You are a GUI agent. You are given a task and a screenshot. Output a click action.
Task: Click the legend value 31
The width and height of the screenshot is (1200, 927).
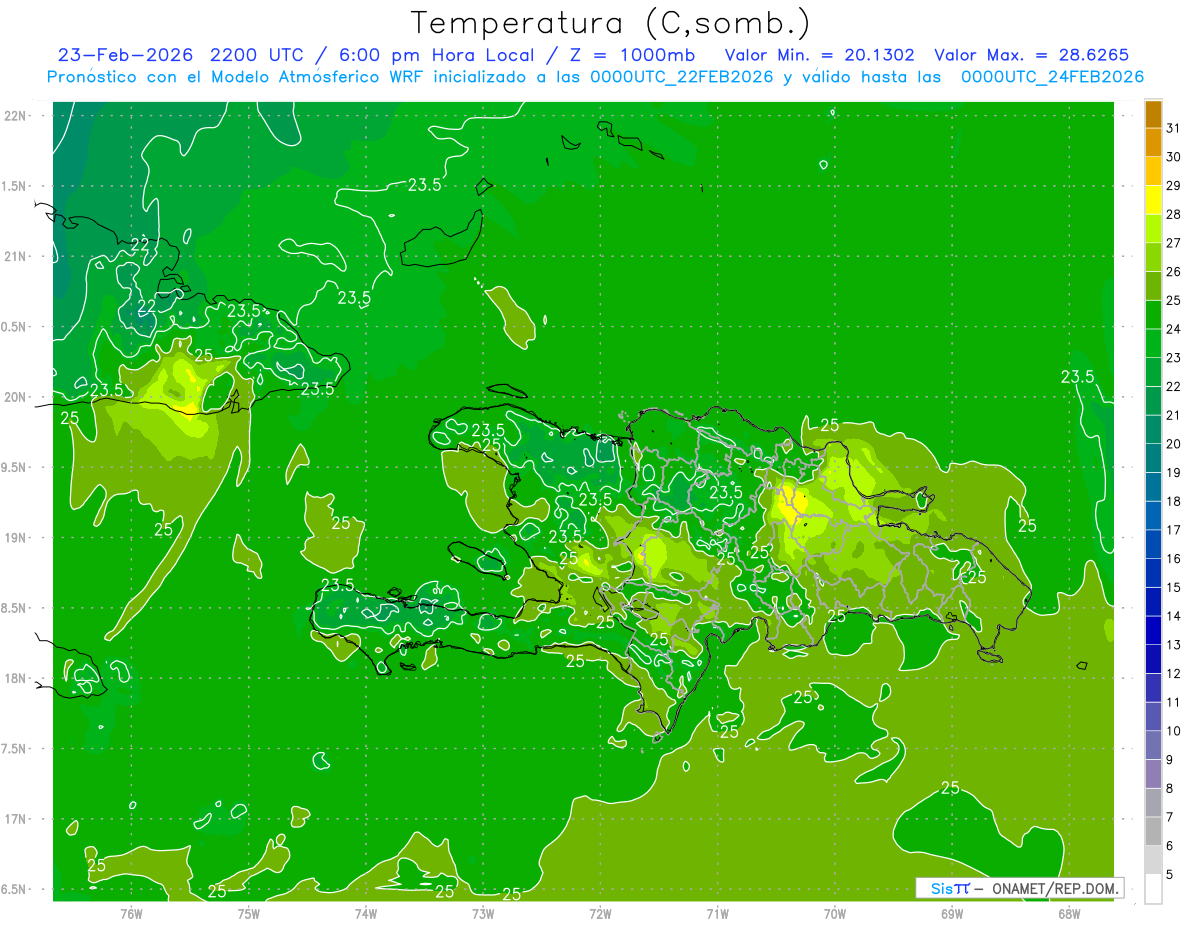point(1173,128)
